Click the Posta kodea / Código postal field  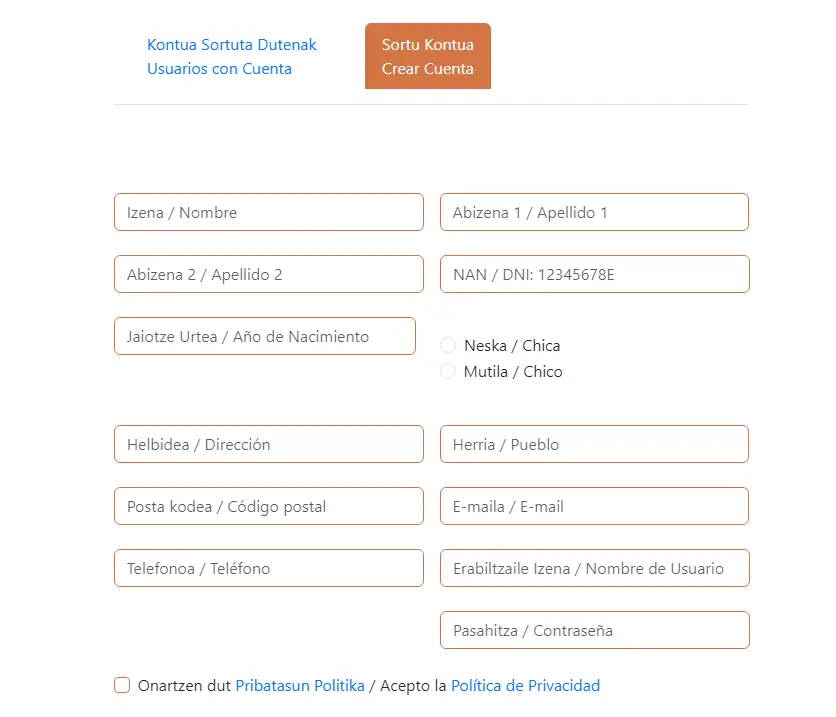point(269,506)
